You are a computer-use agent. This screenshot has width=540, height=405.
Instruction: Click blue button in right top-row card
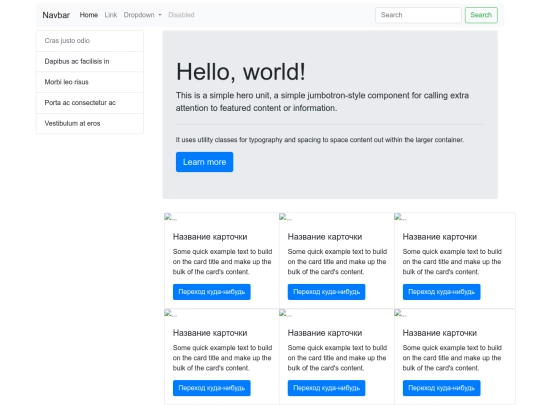click(442, 292)
